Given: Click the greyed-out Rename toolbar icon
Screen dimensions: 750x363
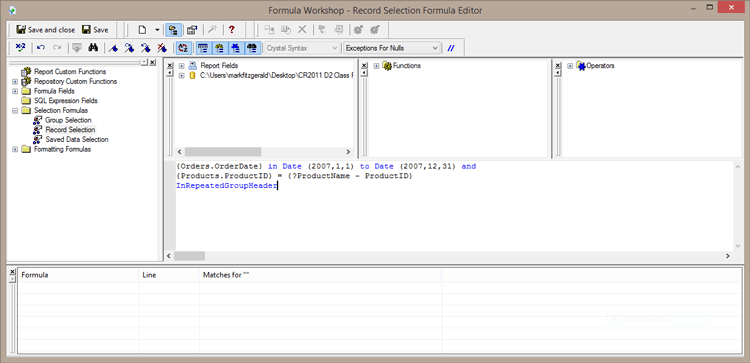Looking at the screenshot, I should (x=269, y=30).
